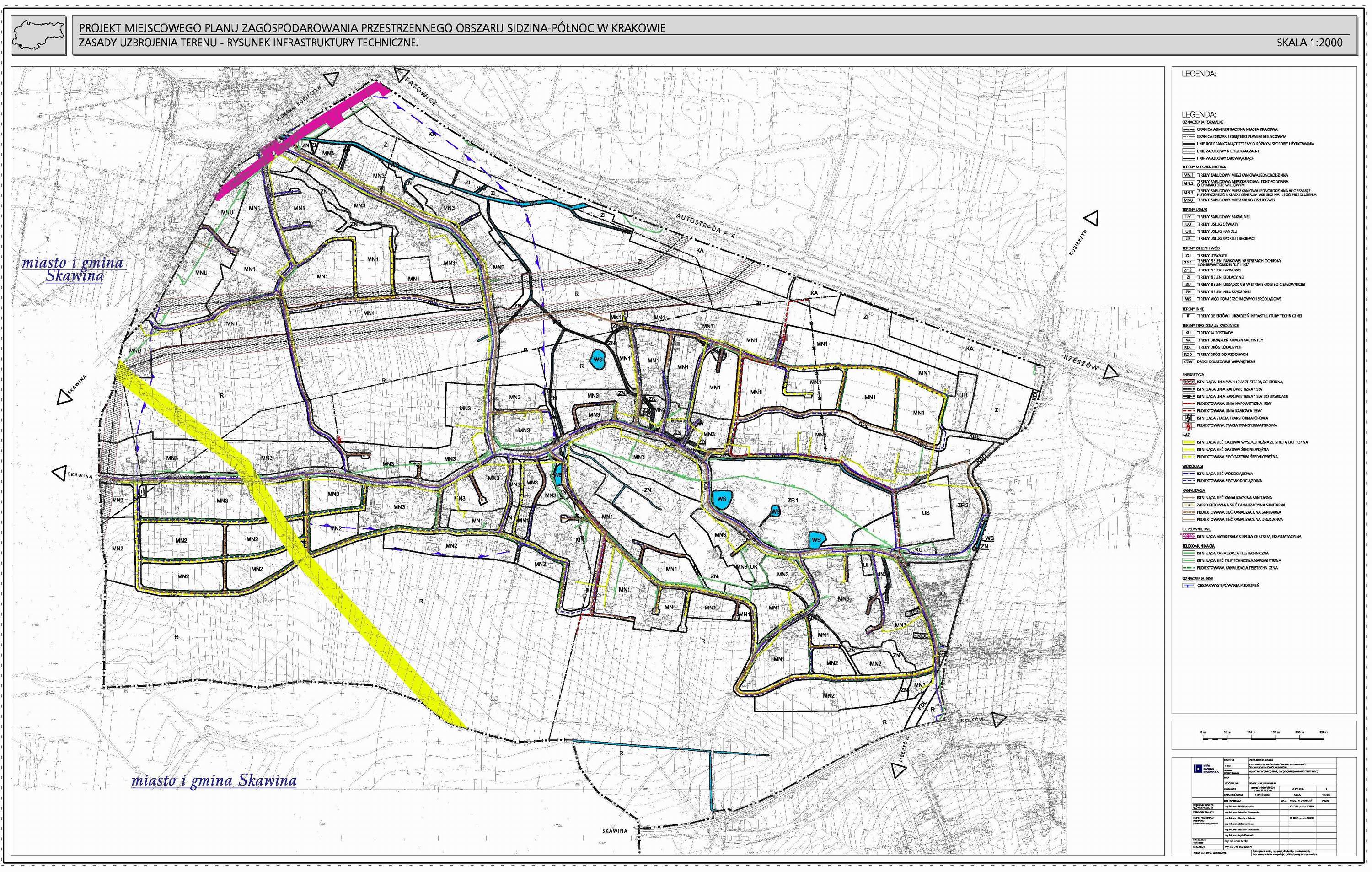
Task: Click the flood area legend symbol
Action: click(x=1188, y=585)
